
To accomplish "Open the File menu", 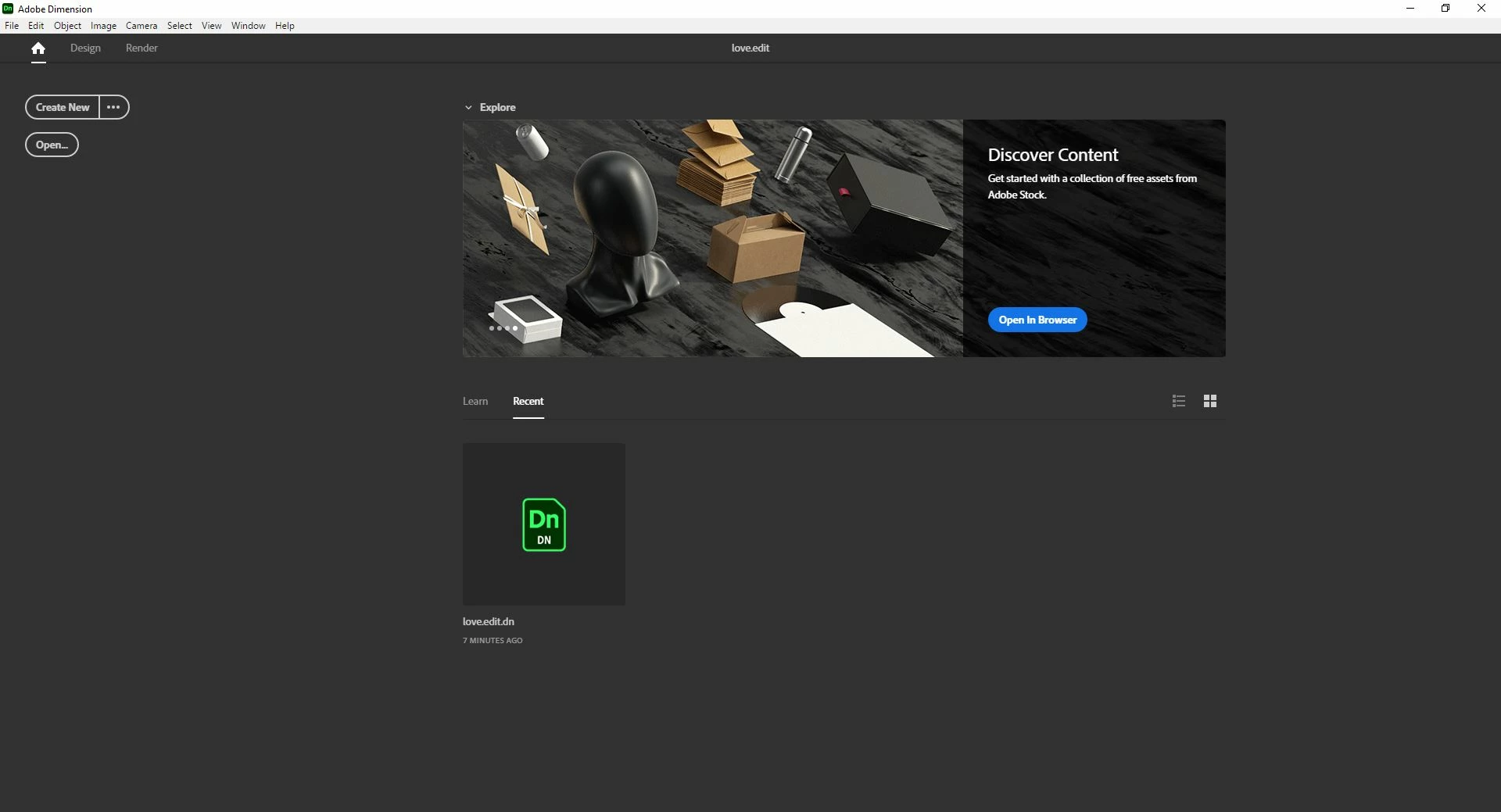I will click(x=12, y=26).
